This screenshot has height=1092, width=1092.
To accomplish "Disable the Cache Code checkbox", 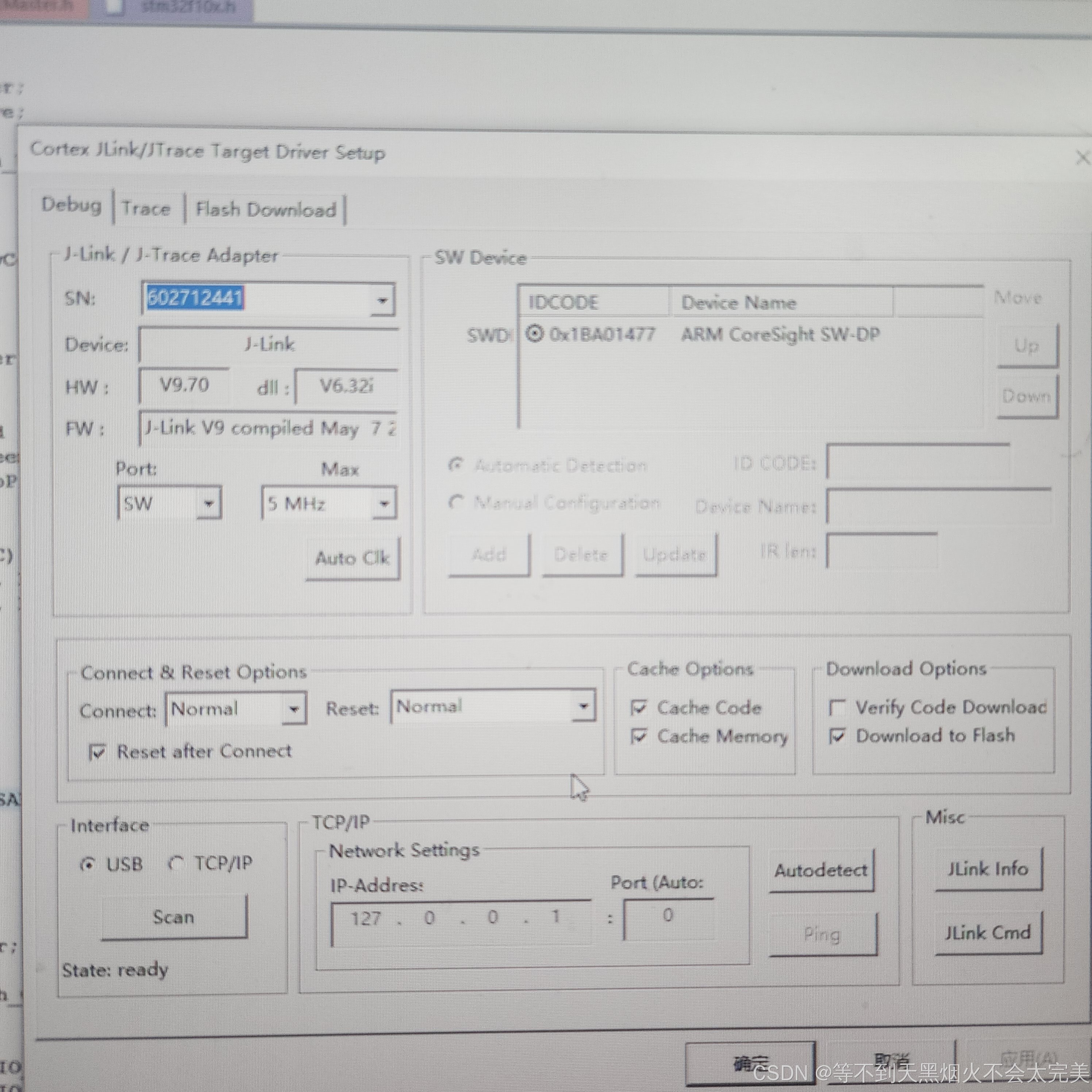I will (x=639, y=708).
